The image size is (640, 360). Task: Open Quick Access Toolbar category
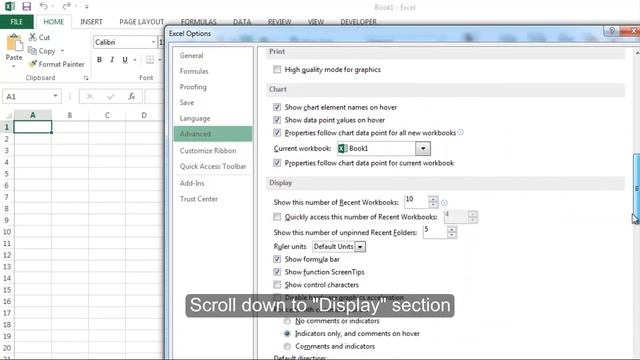(x=213, y=166)
